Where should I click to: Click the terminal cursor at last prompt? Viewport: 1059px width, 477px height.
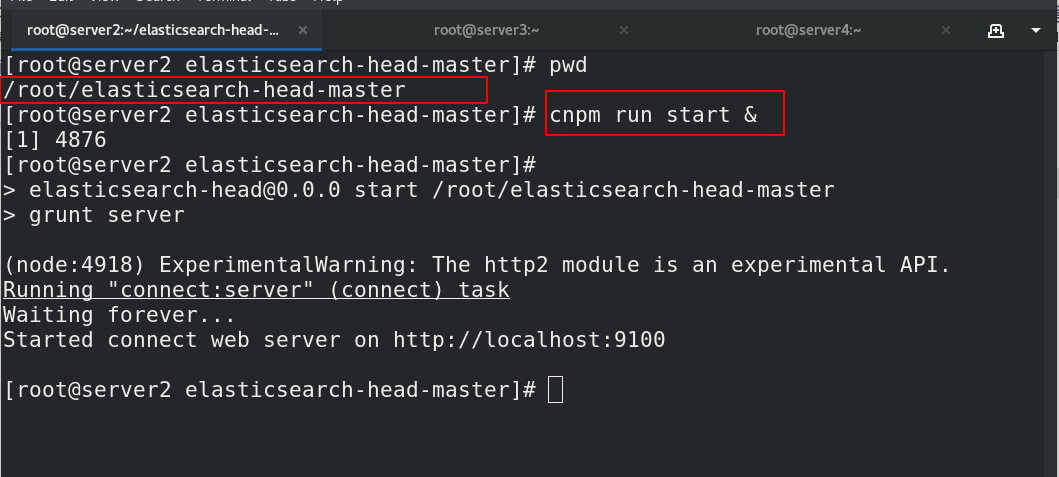point(555,390)
